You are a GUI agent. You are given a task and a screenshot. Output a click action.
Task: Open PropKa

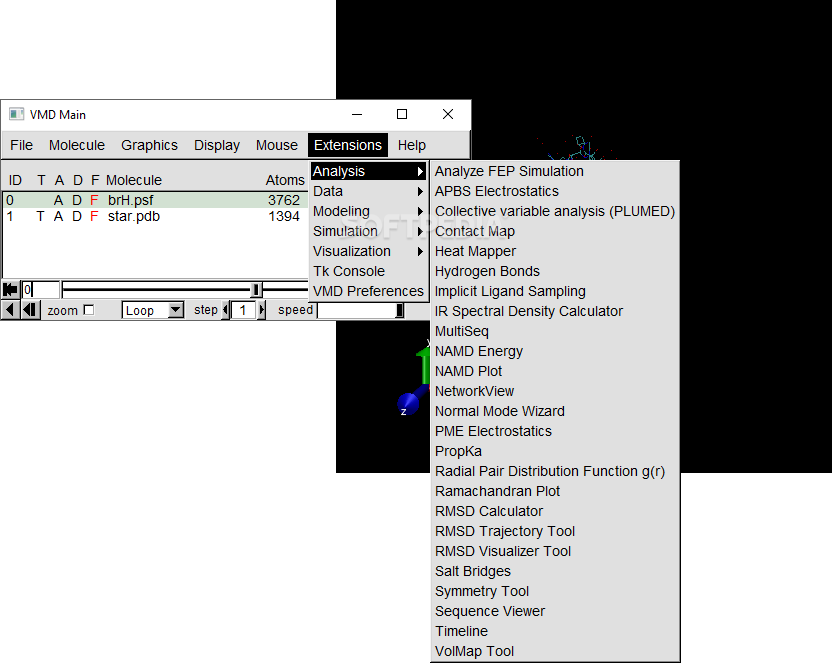554,451
